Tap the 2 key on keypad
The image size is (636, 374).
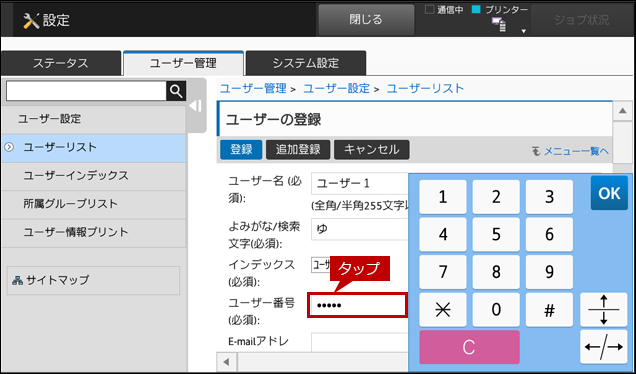[496, 197]
